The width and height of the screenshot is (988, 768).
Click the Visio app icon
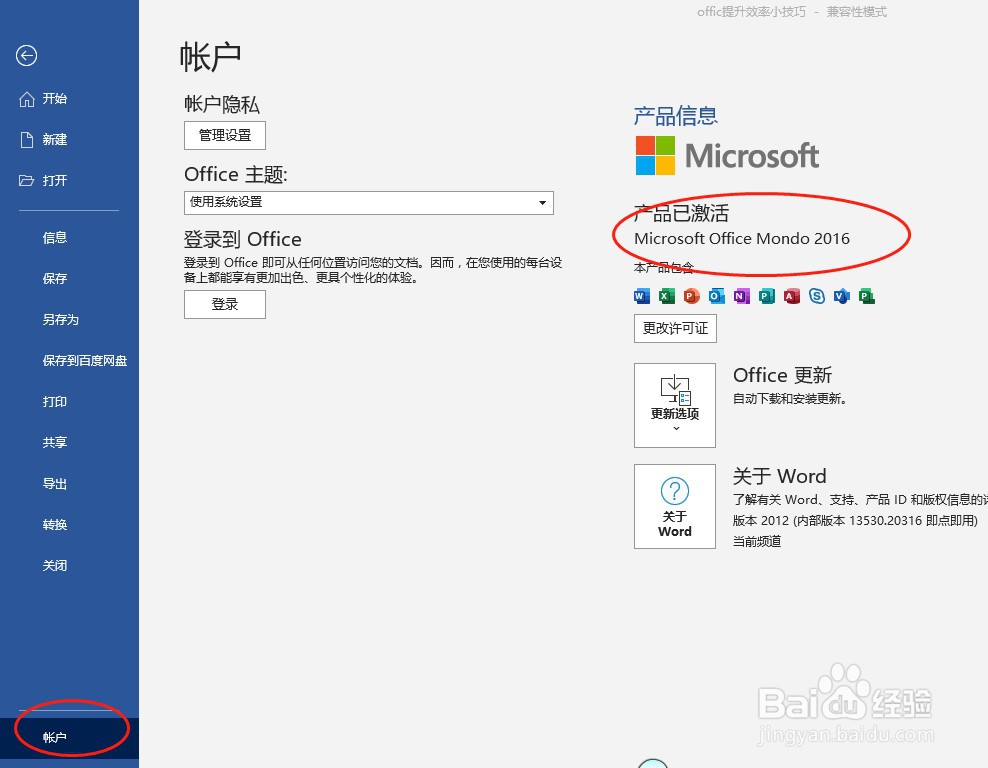(842, 295)
